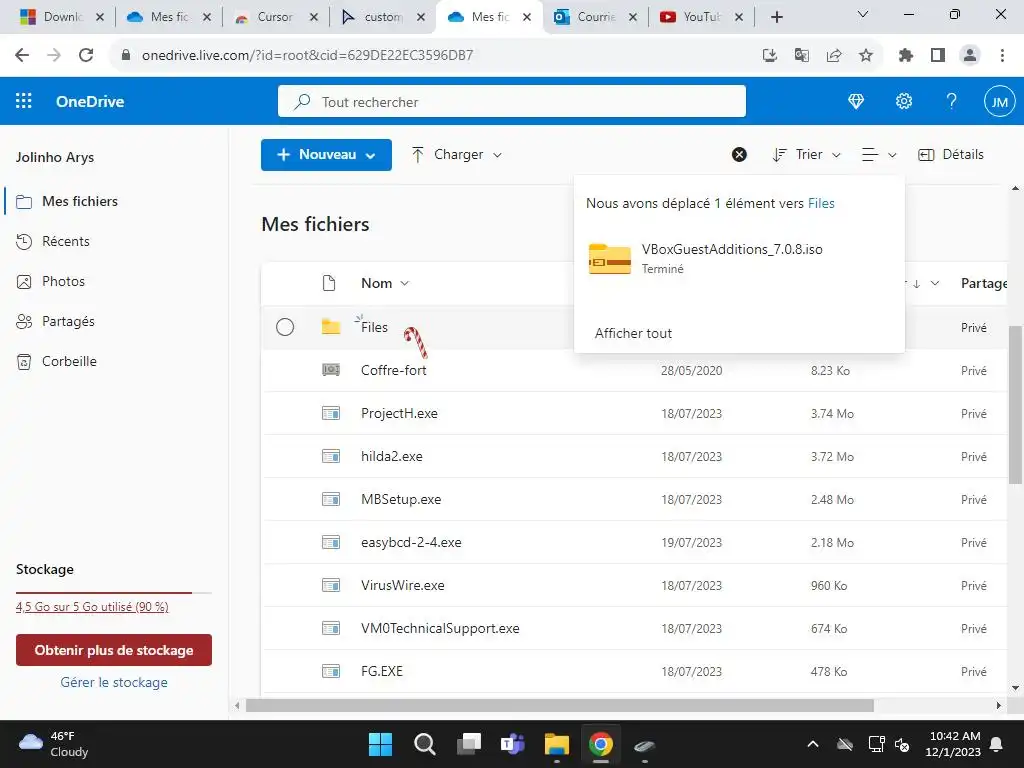Open the Détails pane

click(x=951, y=155)
